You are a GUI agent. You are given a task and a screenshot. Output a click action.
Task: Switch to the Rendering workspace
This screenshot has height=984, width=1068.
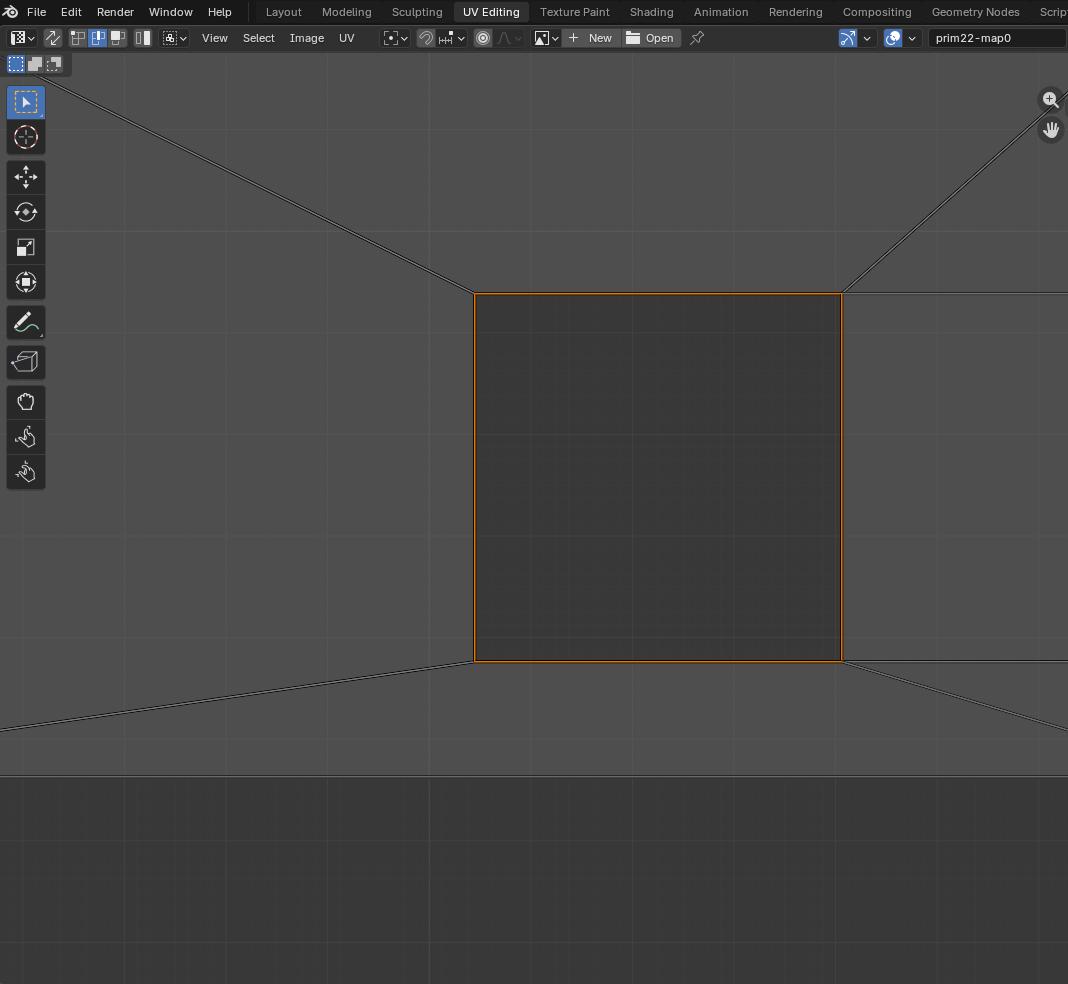point(796,12)
